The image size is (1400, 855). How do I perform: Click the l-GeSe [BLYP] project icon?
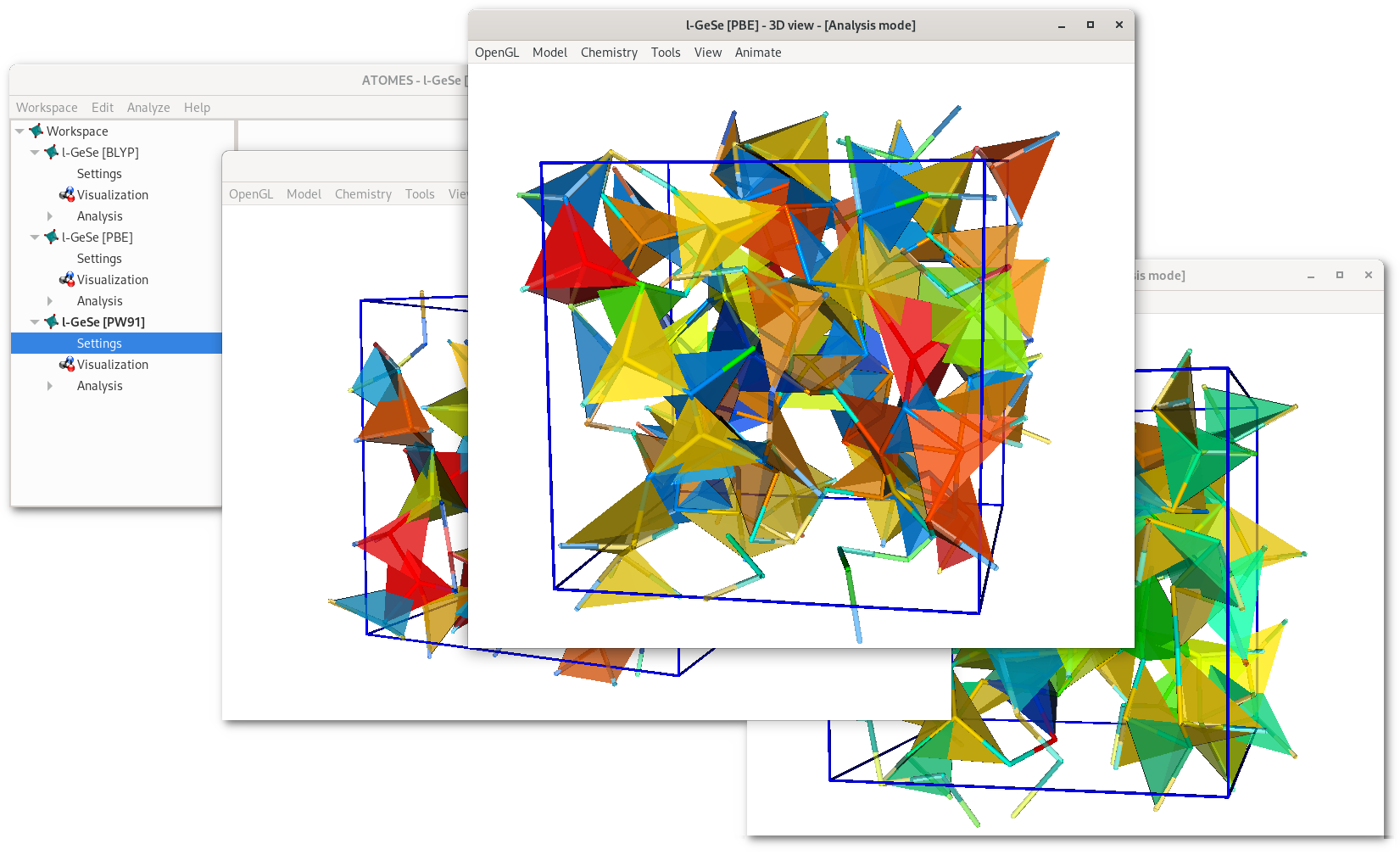tap(52, 152)
